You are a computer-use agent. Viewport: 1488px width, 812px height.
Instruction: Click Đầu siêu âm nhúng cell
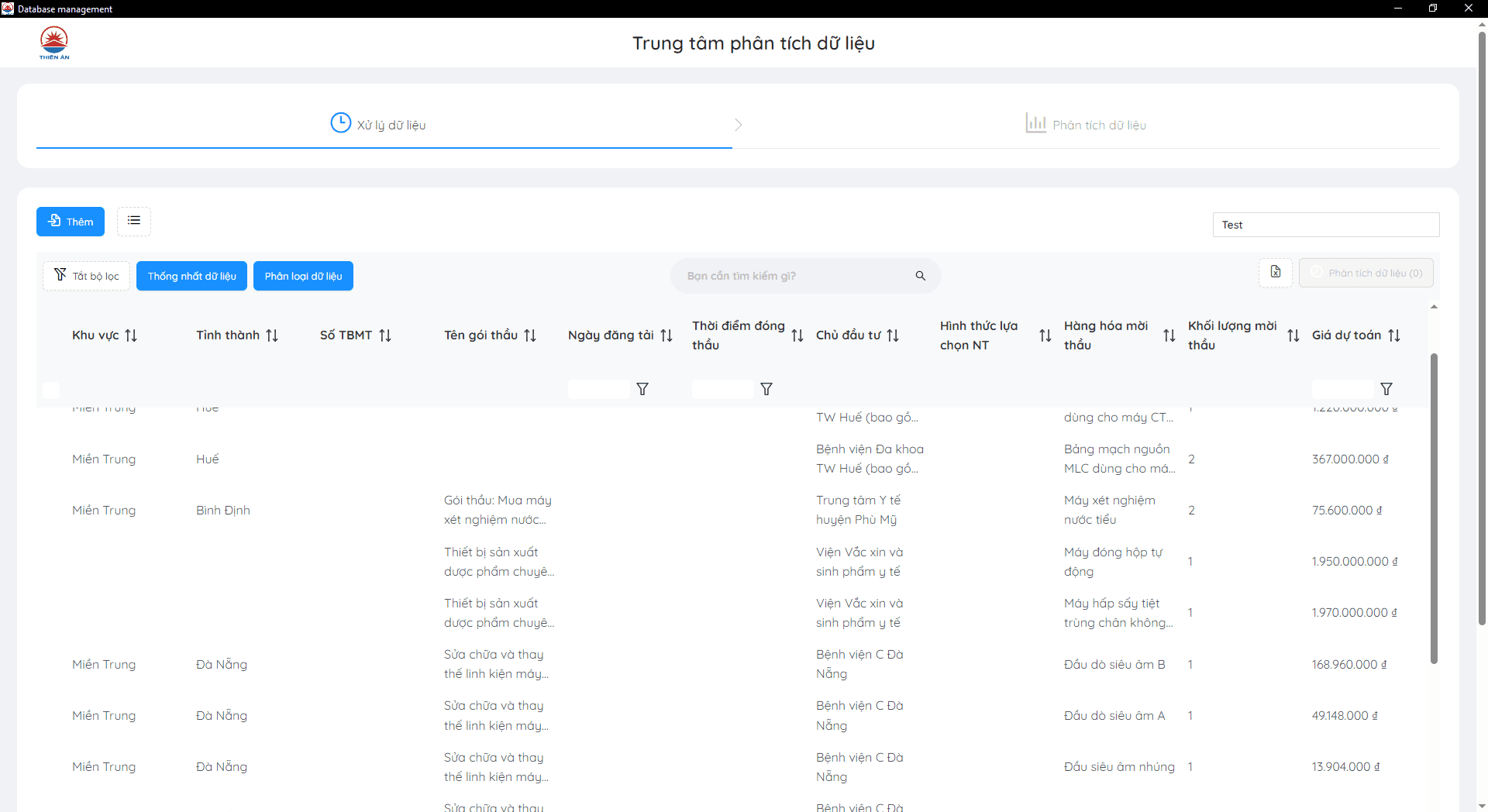click(1119, 766)
